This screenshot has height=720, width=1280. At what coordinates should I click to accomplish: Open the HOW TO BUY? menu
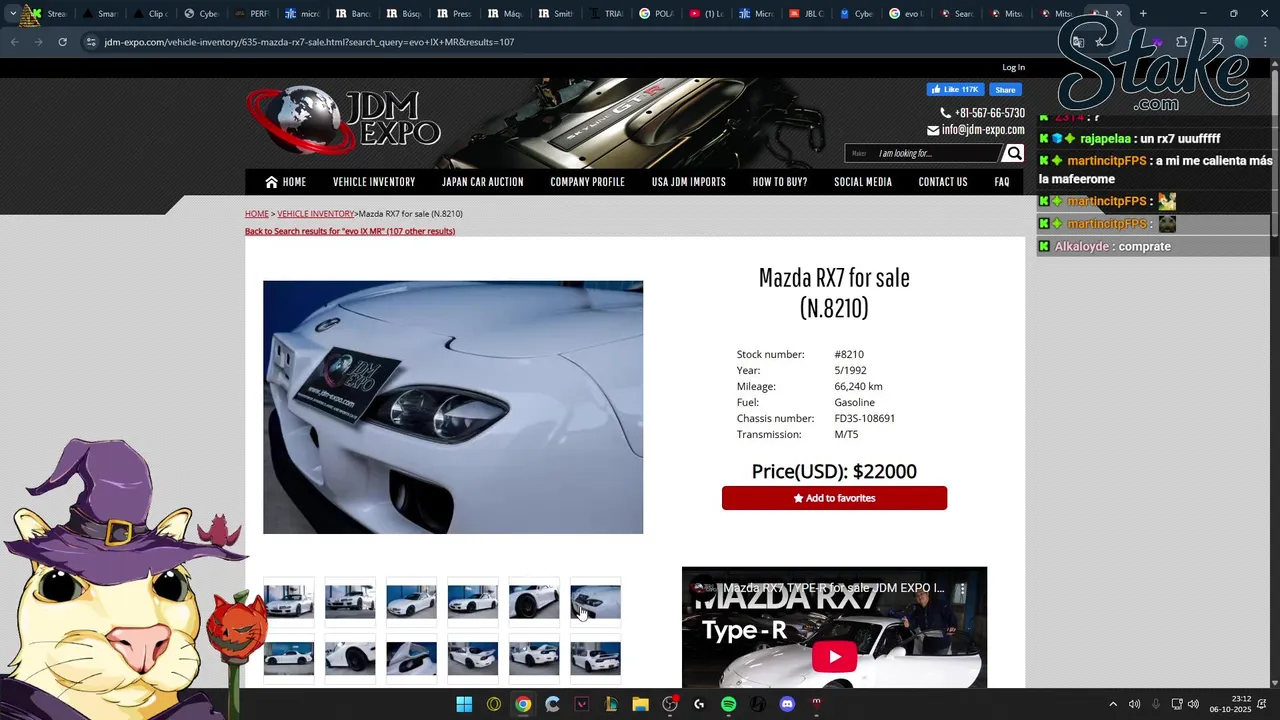pyautogui.click(x=780, y=182)
